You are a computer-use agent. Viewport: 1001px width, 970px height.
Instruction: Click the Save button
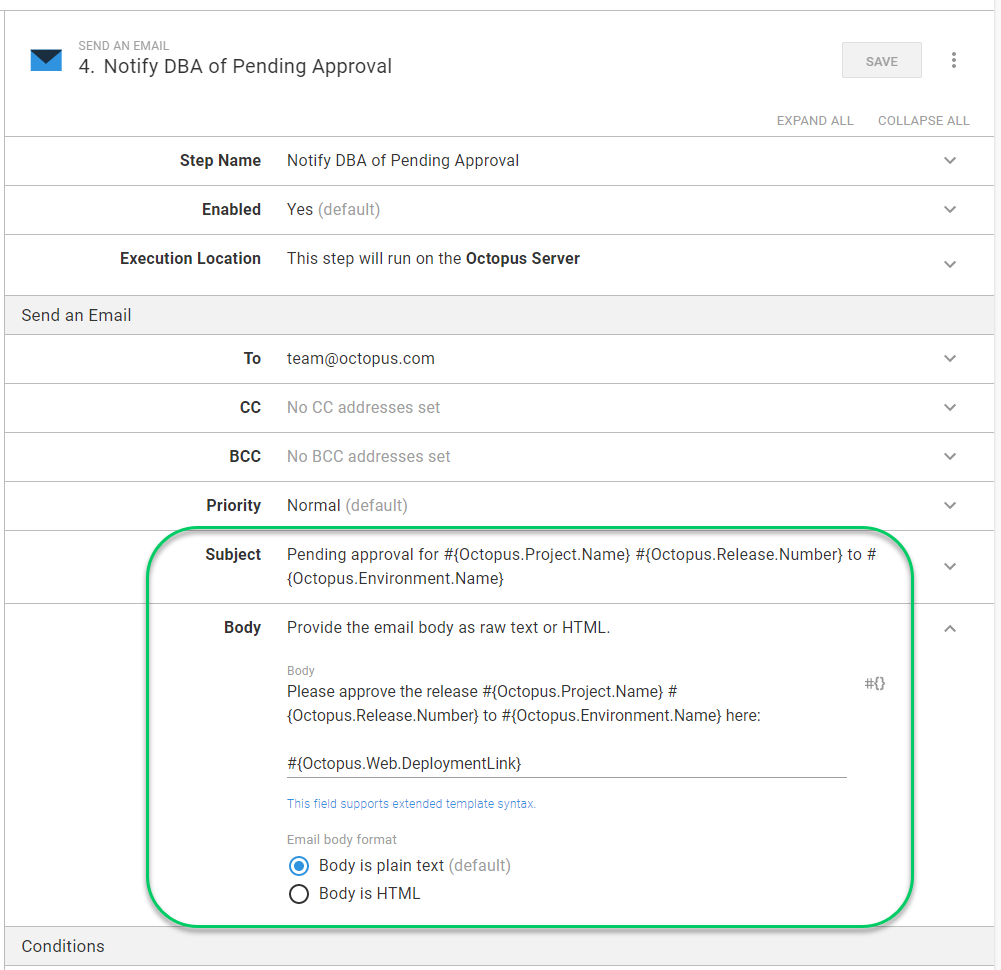[881, 61]
